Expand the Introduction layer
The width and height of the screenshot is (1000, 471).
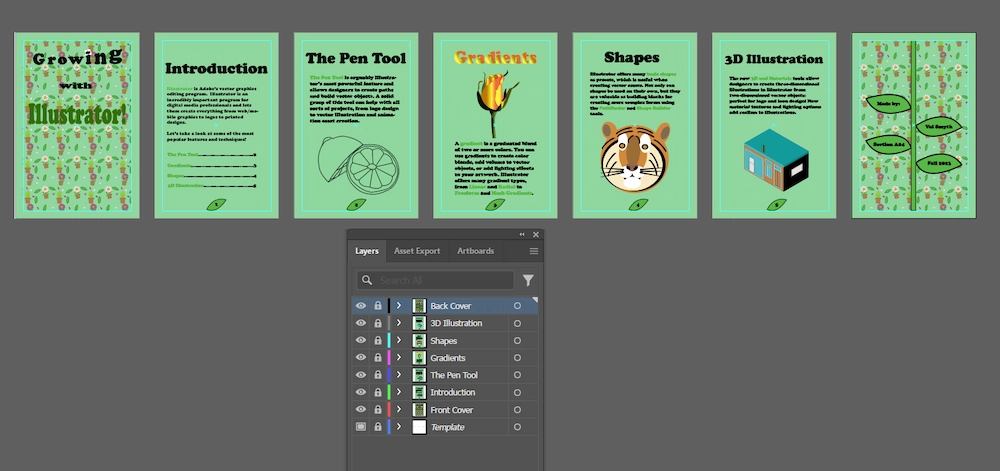[399, 392]
